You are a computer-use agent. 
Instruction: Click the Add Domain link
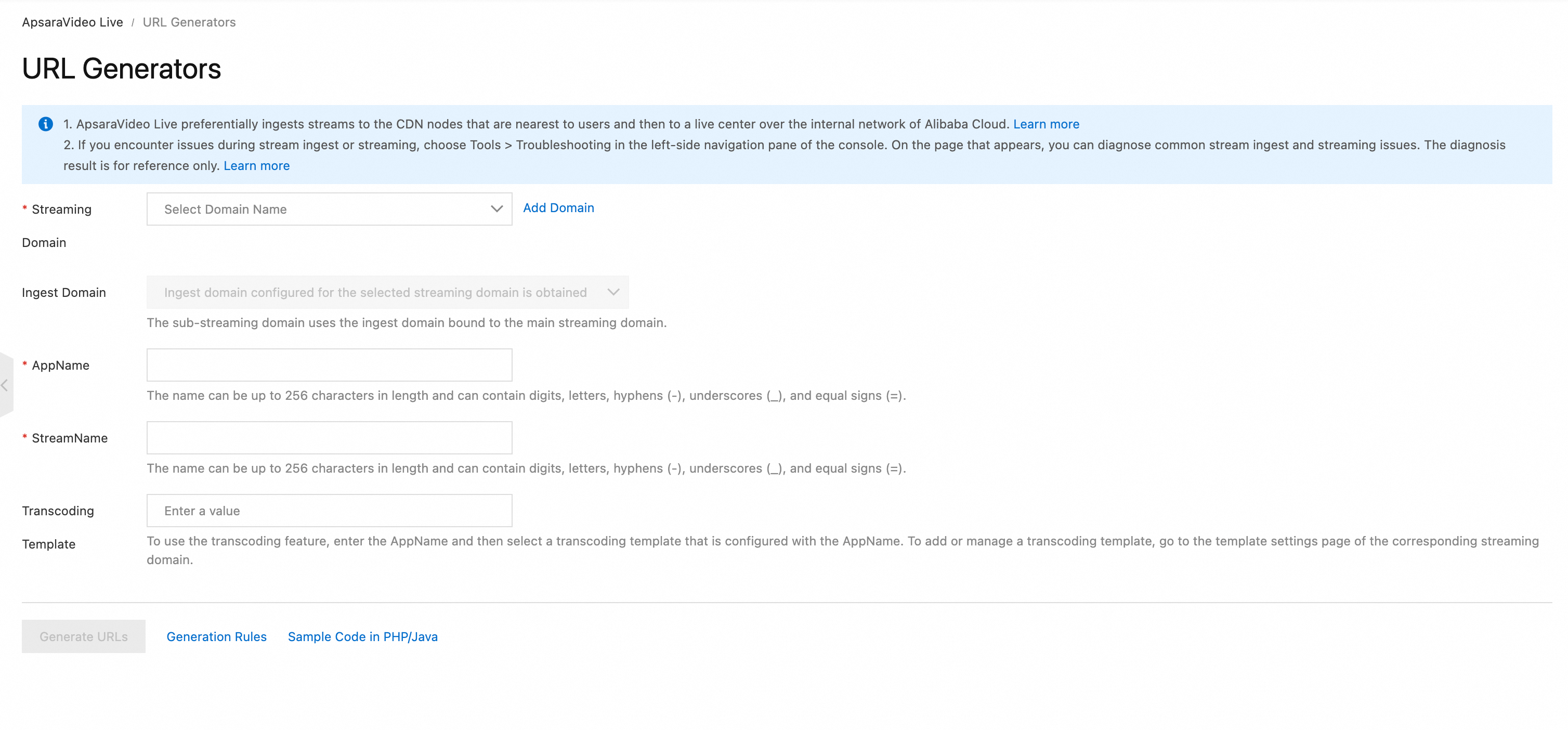[x=558, y=207]
